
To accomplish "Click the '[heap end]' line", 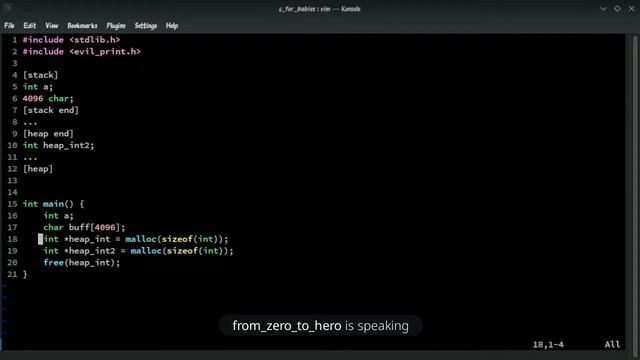I will [x=48, y=134].
